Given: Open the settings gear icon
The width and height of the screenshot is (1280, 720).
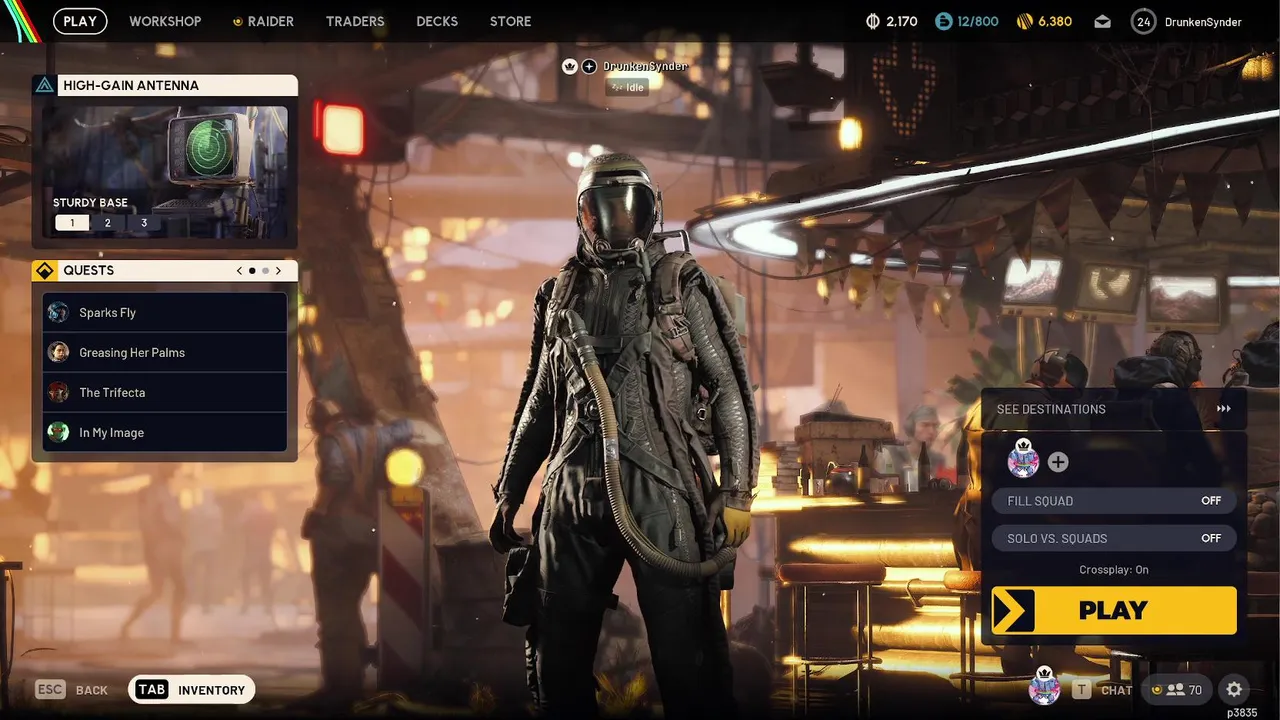Looking at the screenshot, I should pyautogui.click(x=1234, y=689).
